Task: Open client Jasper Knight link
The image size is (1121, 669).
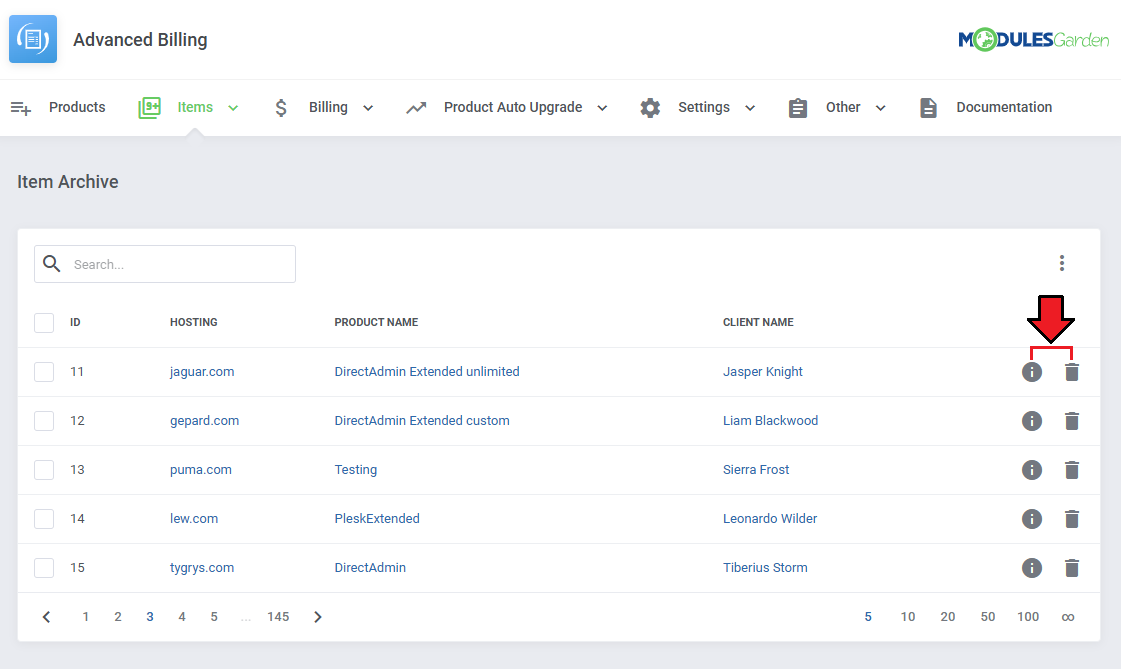Action: [763, 372]
